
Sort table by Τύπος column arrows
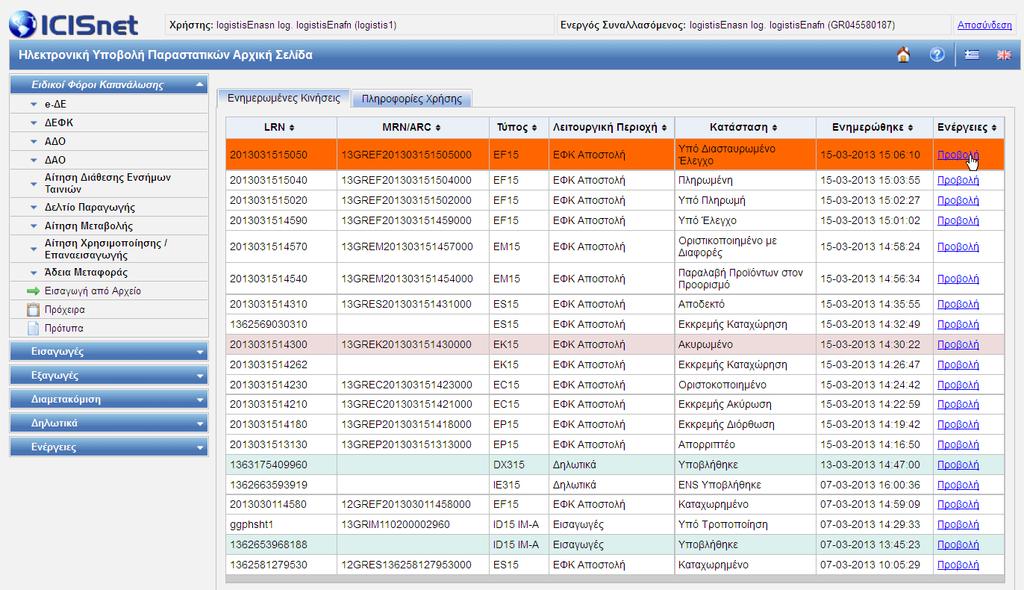tap(534, 127)
